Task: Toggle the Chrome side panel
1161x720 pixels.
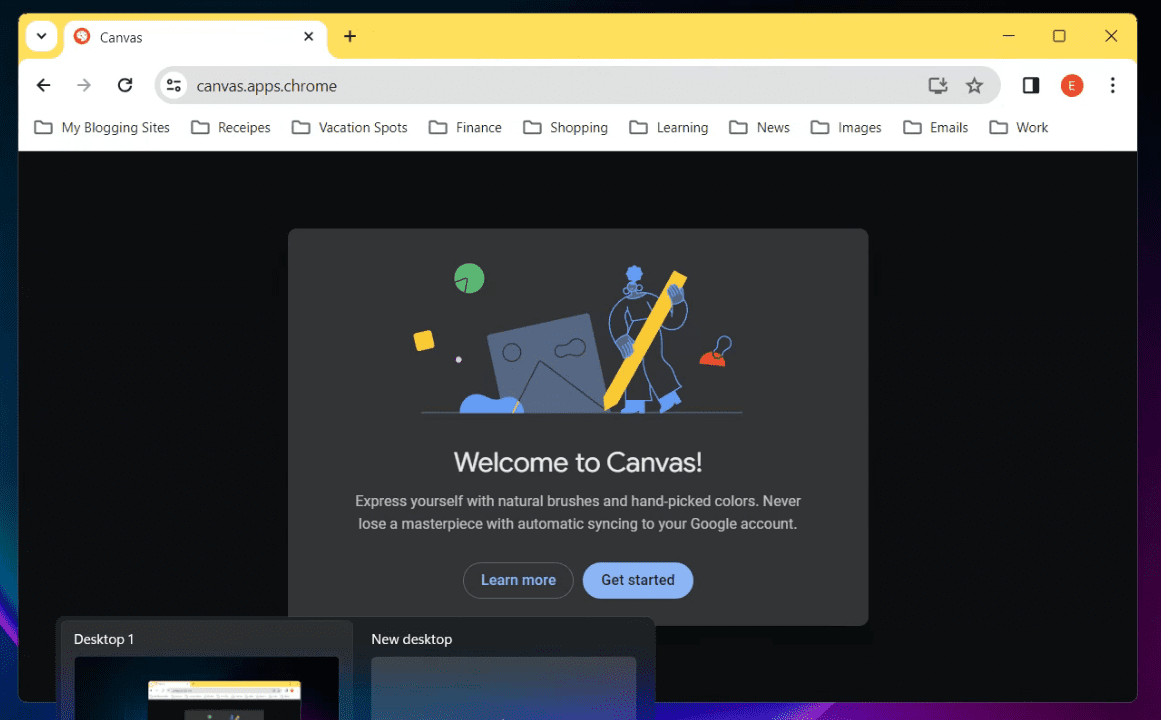Action: coord(1031,86)
